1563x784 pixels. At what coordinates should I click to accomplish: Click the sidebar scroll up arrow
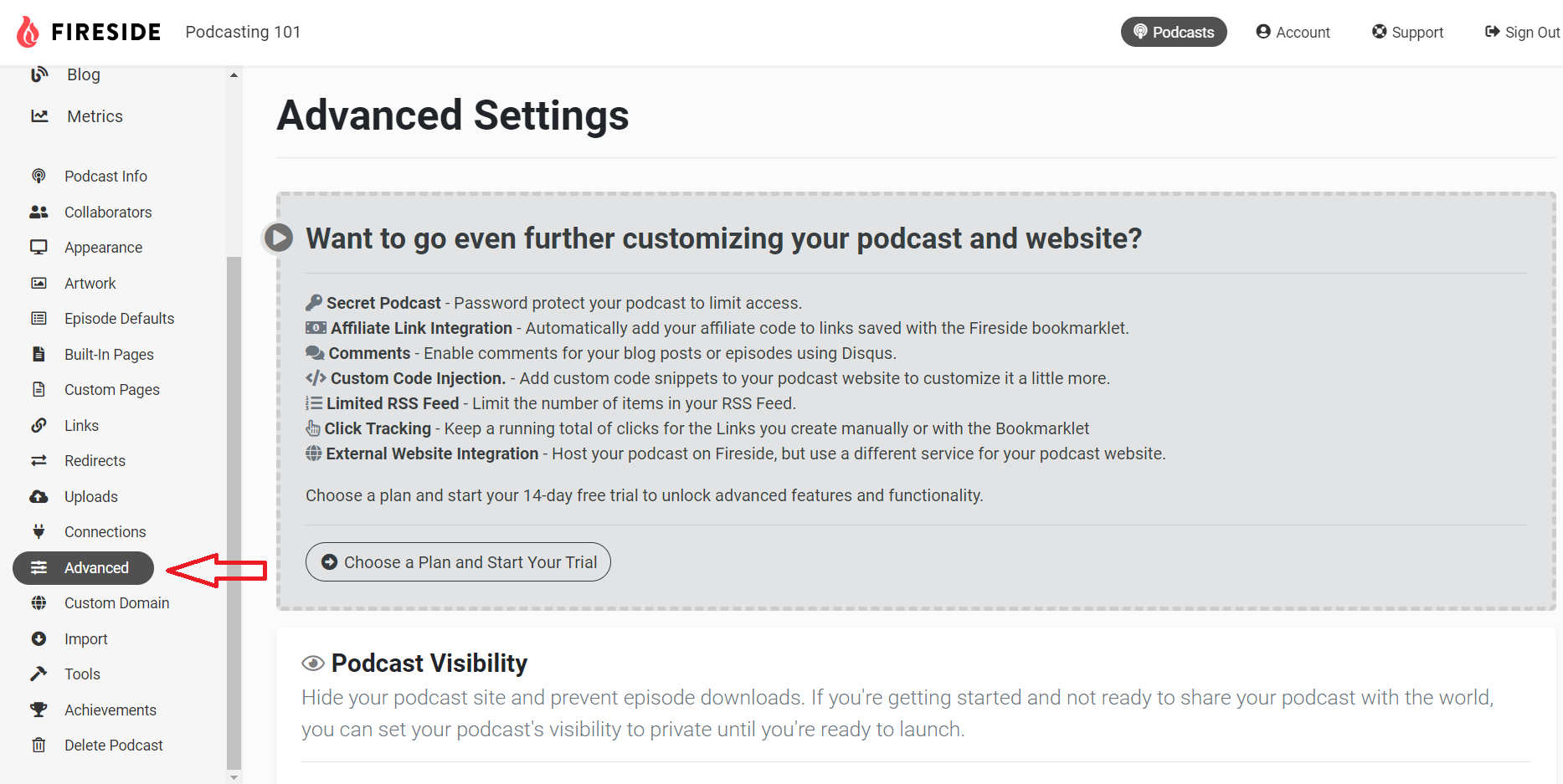pos(234,75)
